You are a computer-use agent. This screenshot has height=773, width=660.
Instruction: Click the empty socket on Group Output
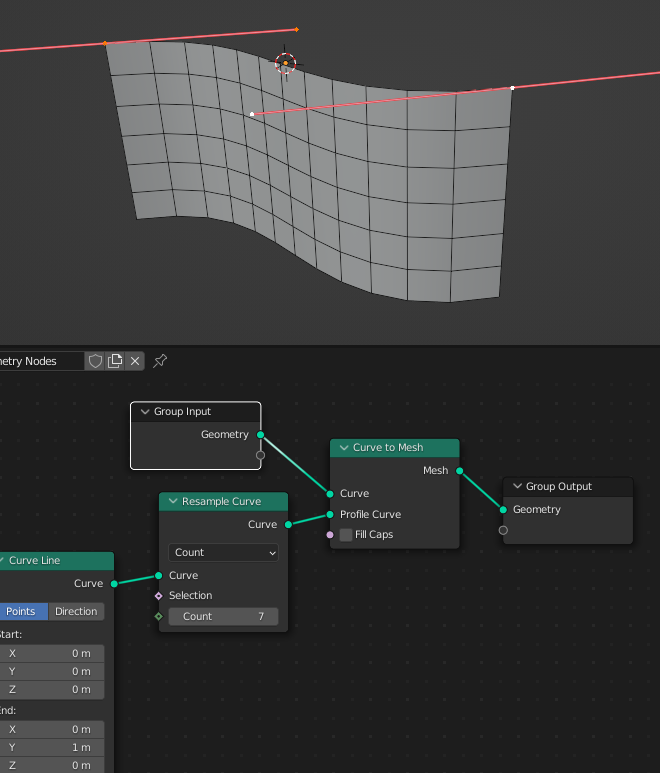click(x=503, y=530)
